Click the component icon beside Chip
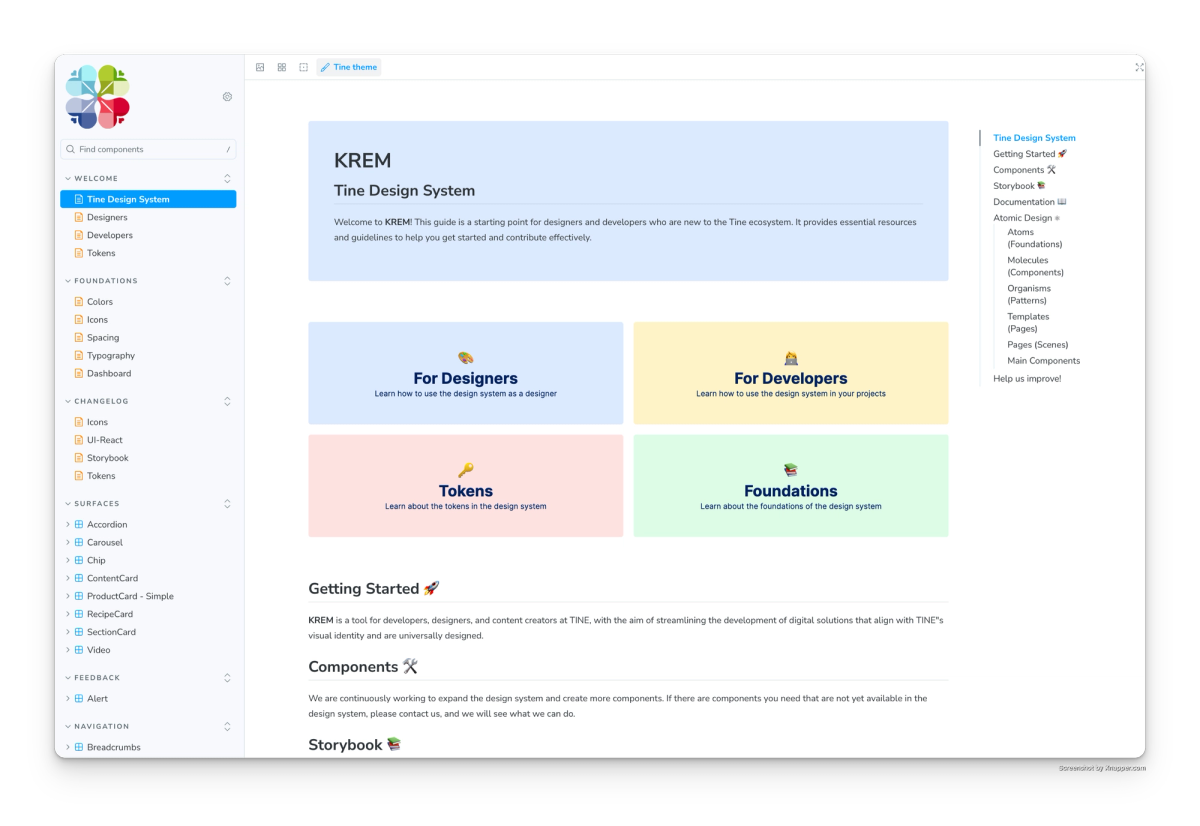1200x826 pixels. tap(79, 561)
